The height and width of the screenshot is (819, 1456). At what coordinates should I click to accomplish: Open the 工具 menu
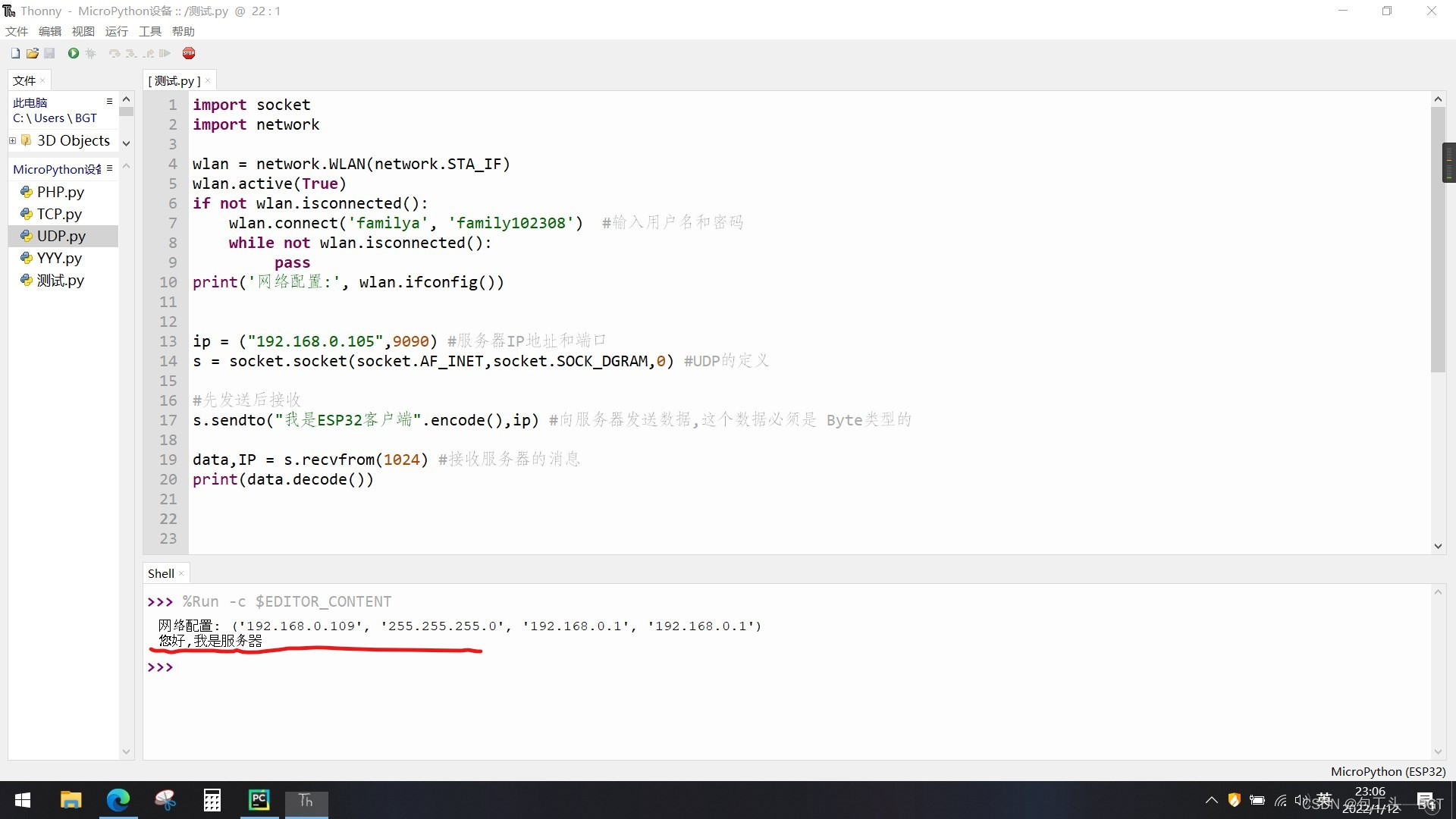click(149, 31)
